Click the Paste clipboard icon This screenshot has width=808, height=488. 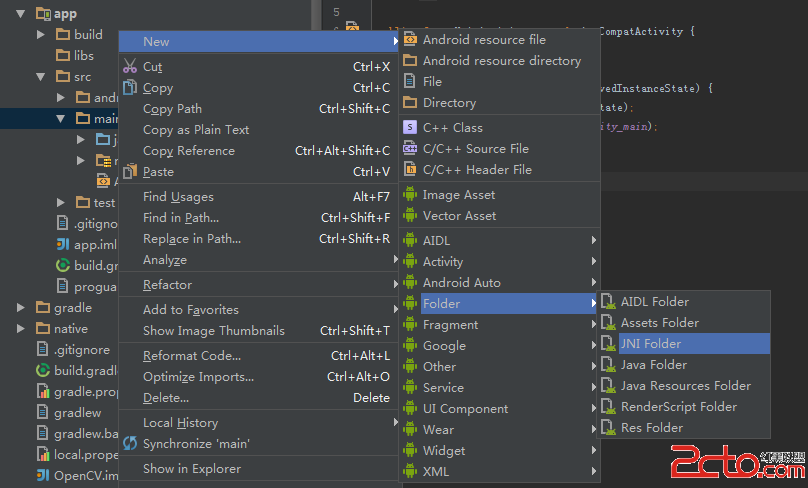(130, 172)
